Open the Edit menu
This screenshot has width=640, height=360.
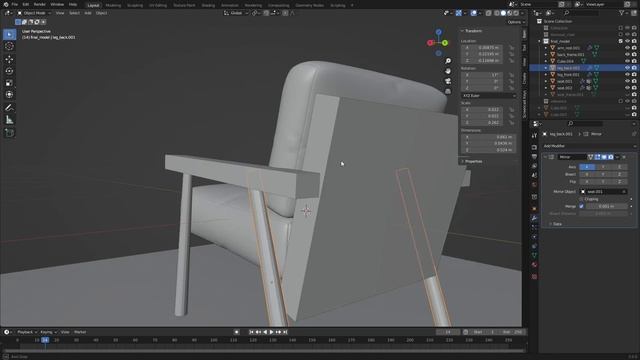click(x=26, y=4)
